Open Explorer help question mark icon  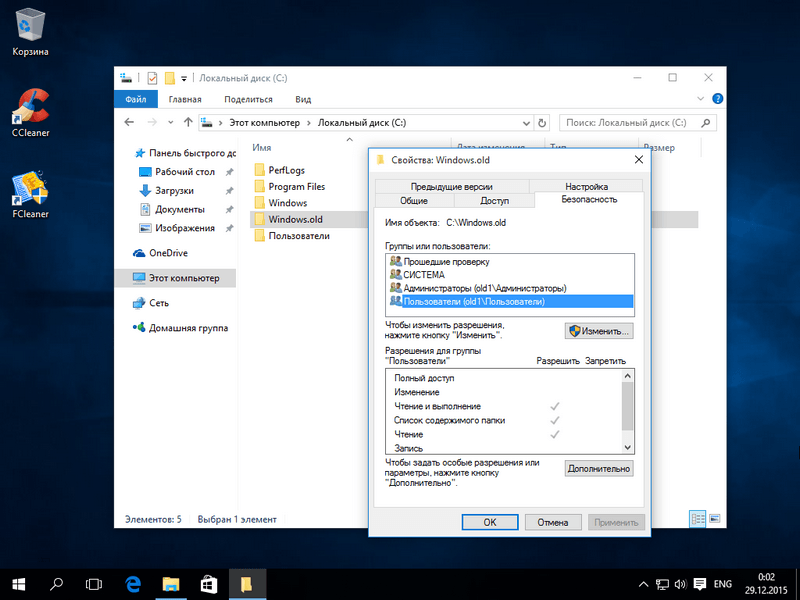pos(717,99)
